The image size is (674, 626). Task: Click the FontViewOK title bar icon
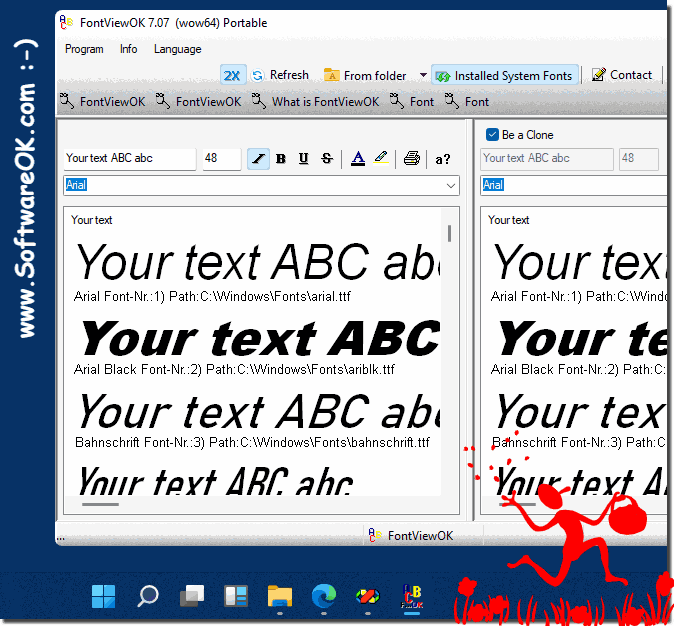pos(66,22)
